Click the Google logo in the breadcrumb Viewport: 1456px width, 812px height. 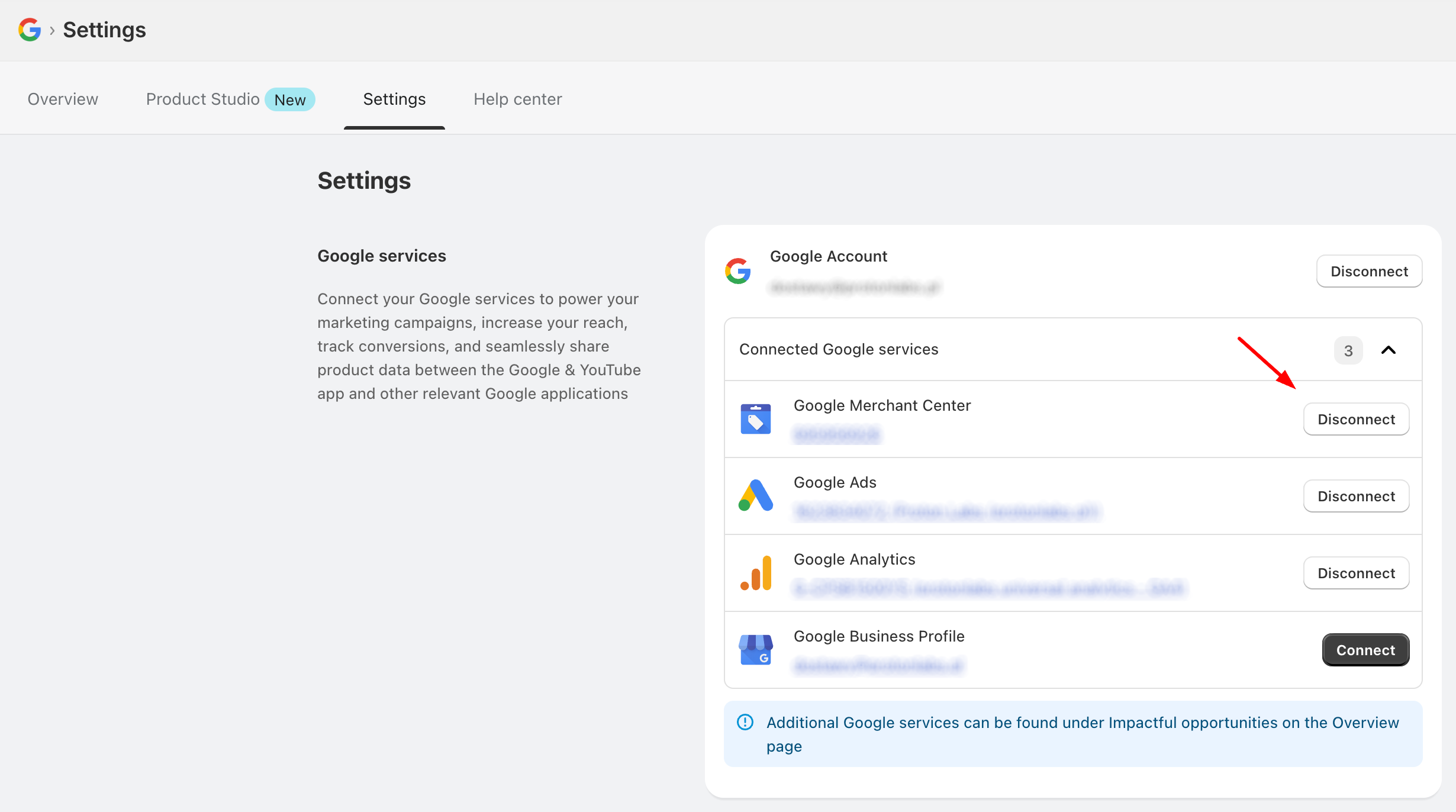click(29, 30)
